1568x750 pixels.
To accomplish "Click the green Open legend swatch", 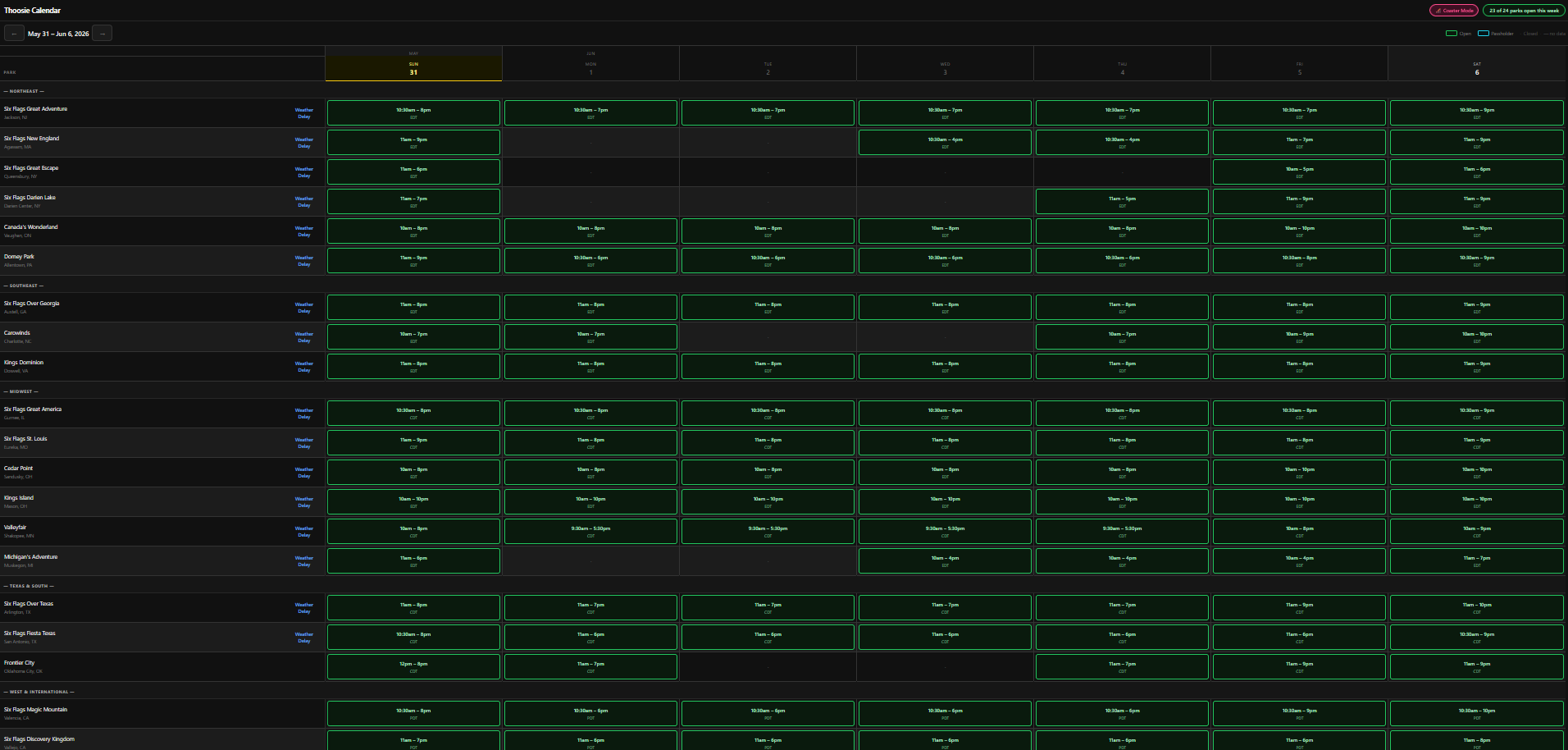I will point(1452,34).
